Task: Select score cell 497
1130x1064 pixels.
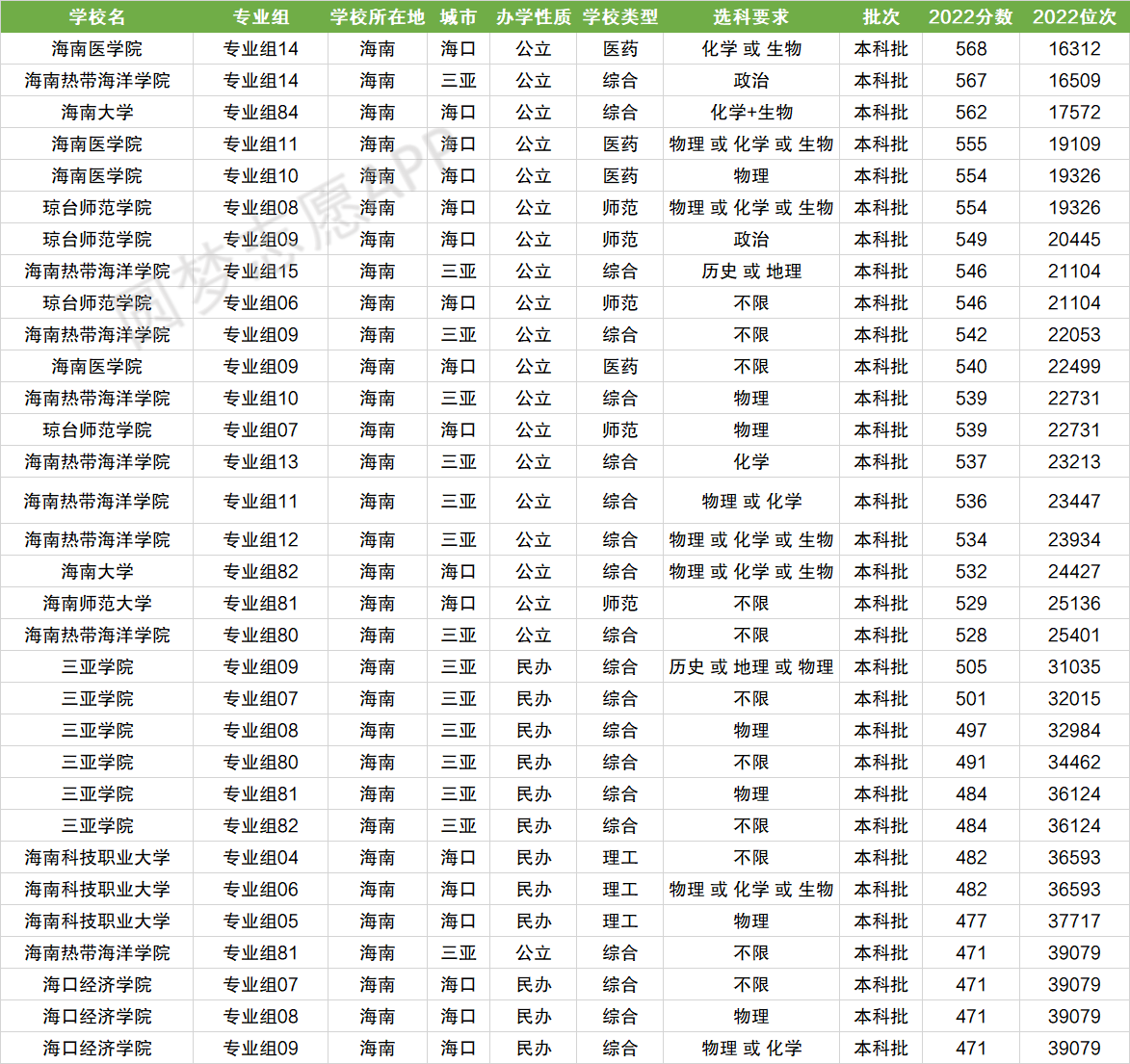Action: click(971, 731)
